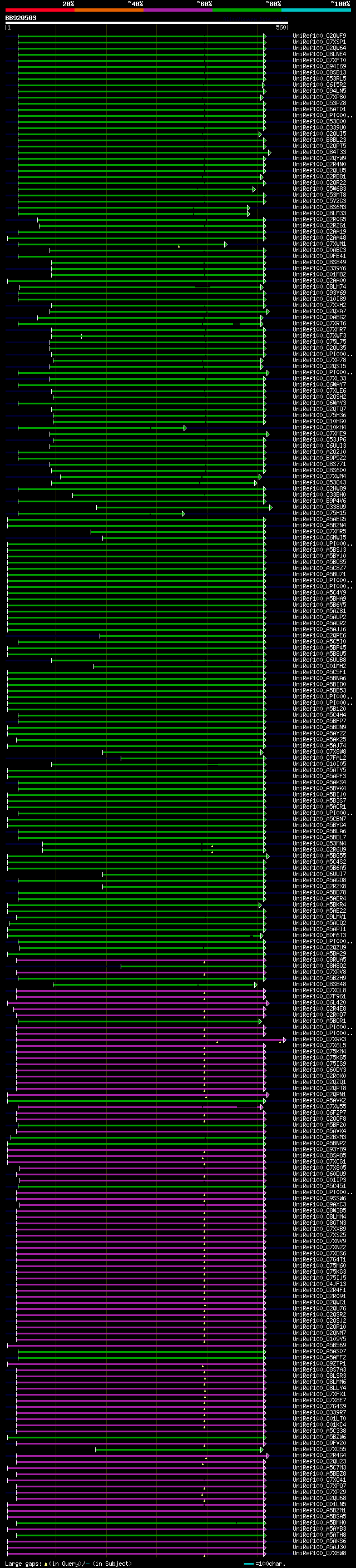Image resolution: width=356 pixels, height=1568 pixels.
Task: Select the UniRef100_Q7XSP1 label
Action: [x=319, y=42]
